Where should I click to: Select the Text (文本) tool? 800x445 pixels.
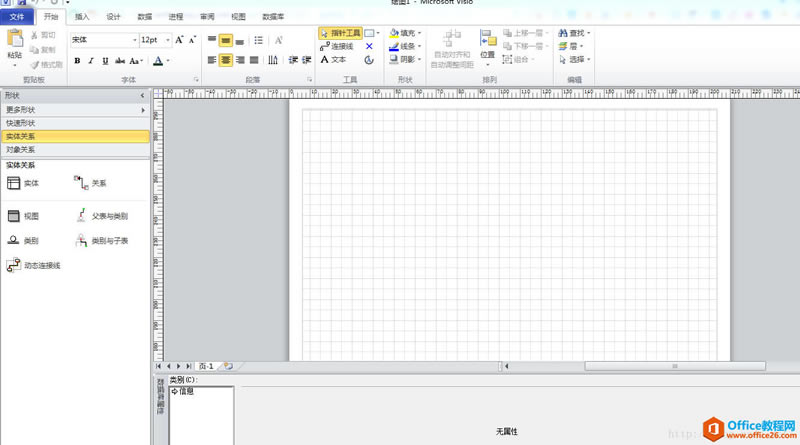click(x=333, y=60)
